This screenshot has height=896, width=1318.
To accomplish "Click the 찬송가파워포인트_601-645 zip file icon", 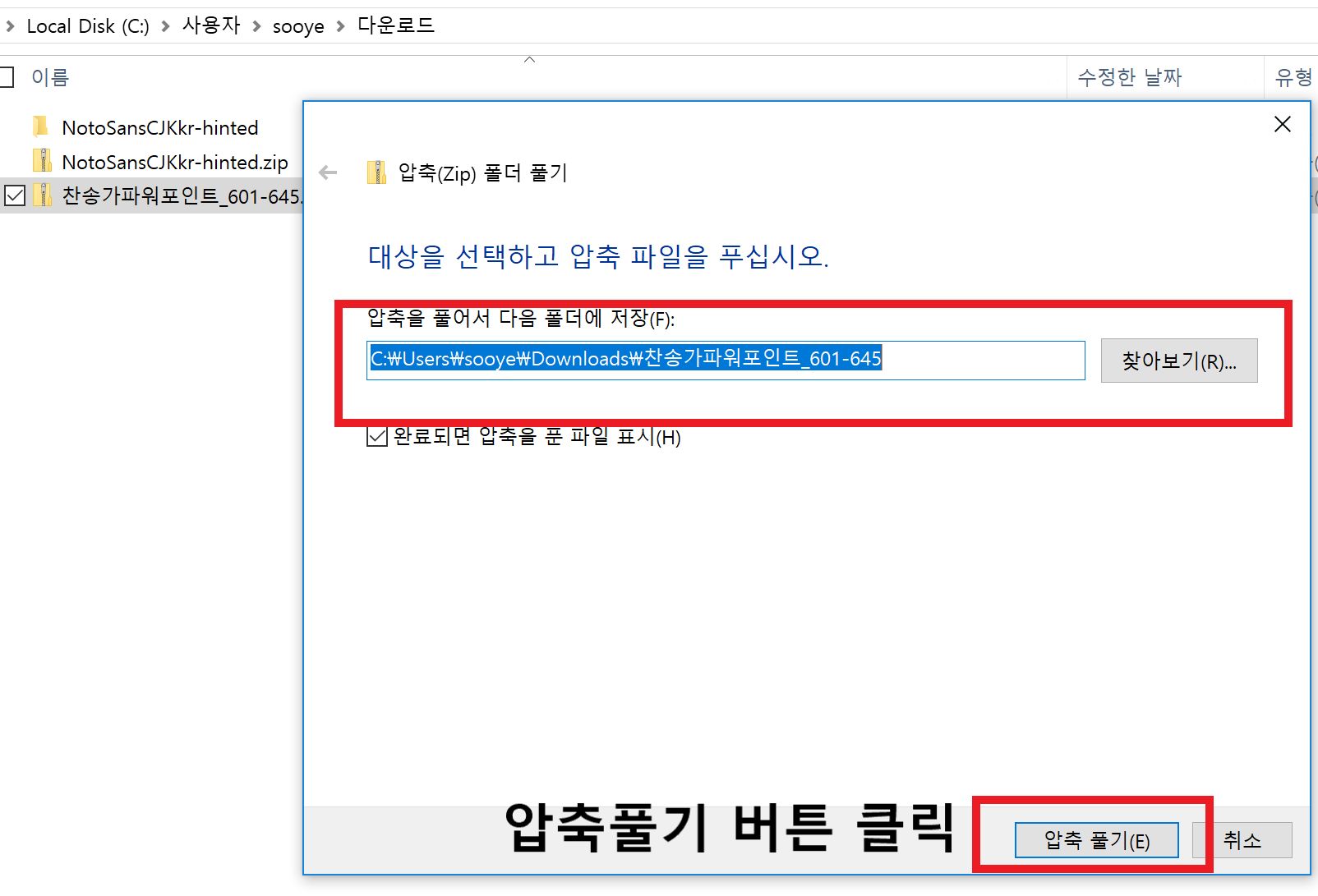I will [42, 196].
